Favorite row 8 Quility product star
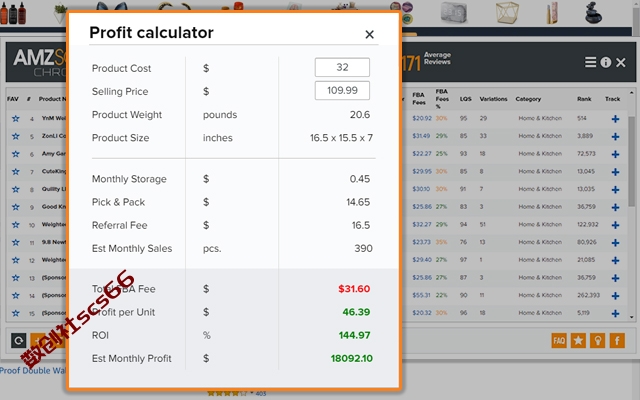This screenshot has width=640, height=400. coord(16,189)
